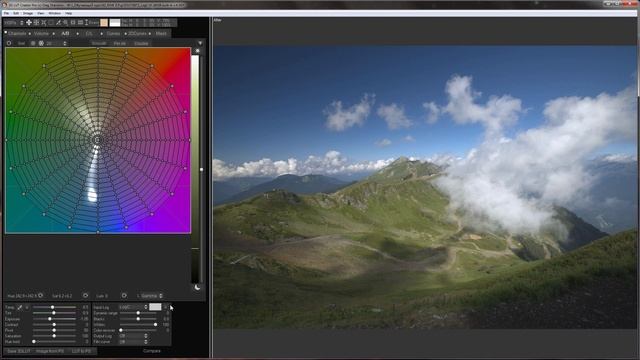This screenshot has height=360, width=640.
Task: Click the Tint slider handle
Action: tap(53, 313)
